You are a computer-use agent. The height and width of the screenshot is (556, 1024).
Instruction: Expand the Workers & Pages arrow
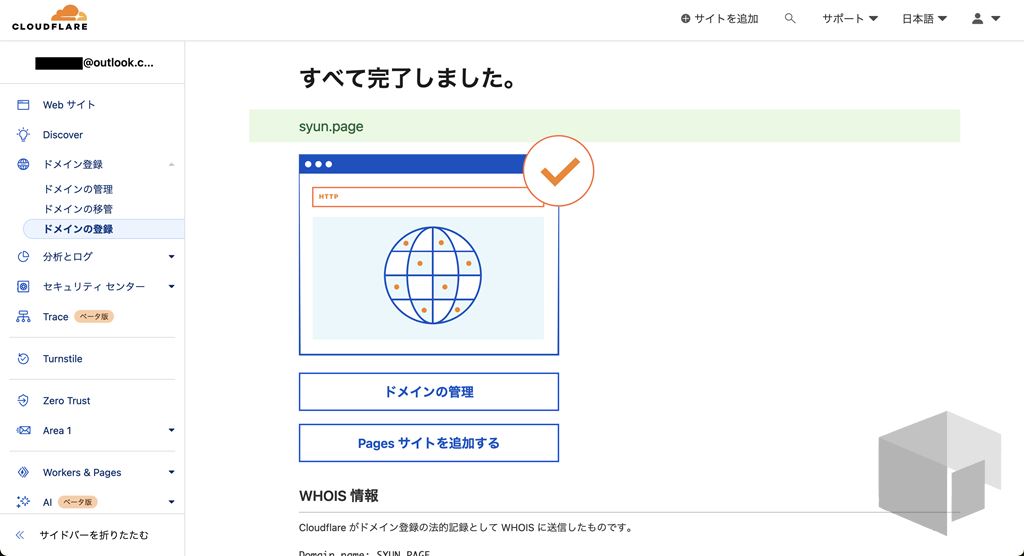(x=171, y=472)
